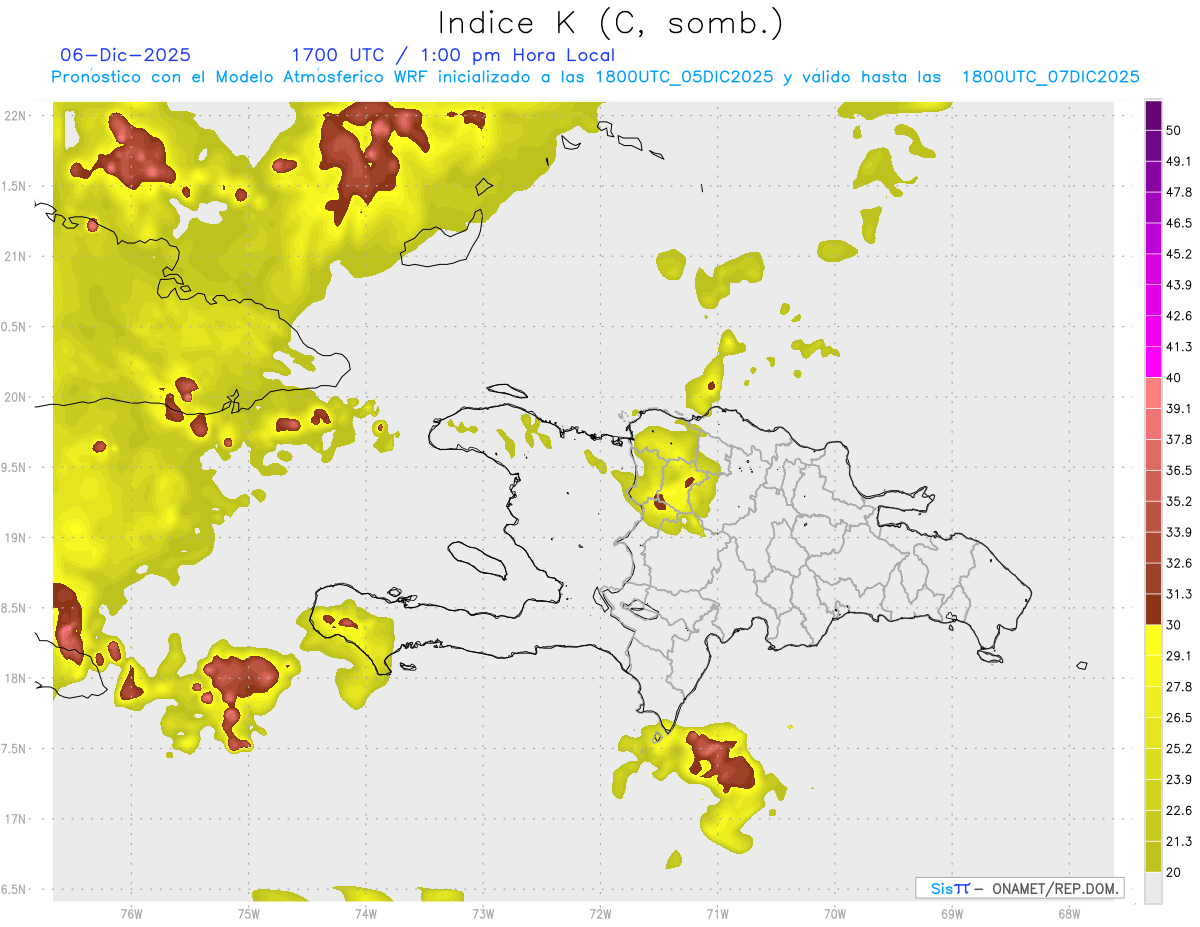Click colorbar value '27.8'

pos(1179,687)
